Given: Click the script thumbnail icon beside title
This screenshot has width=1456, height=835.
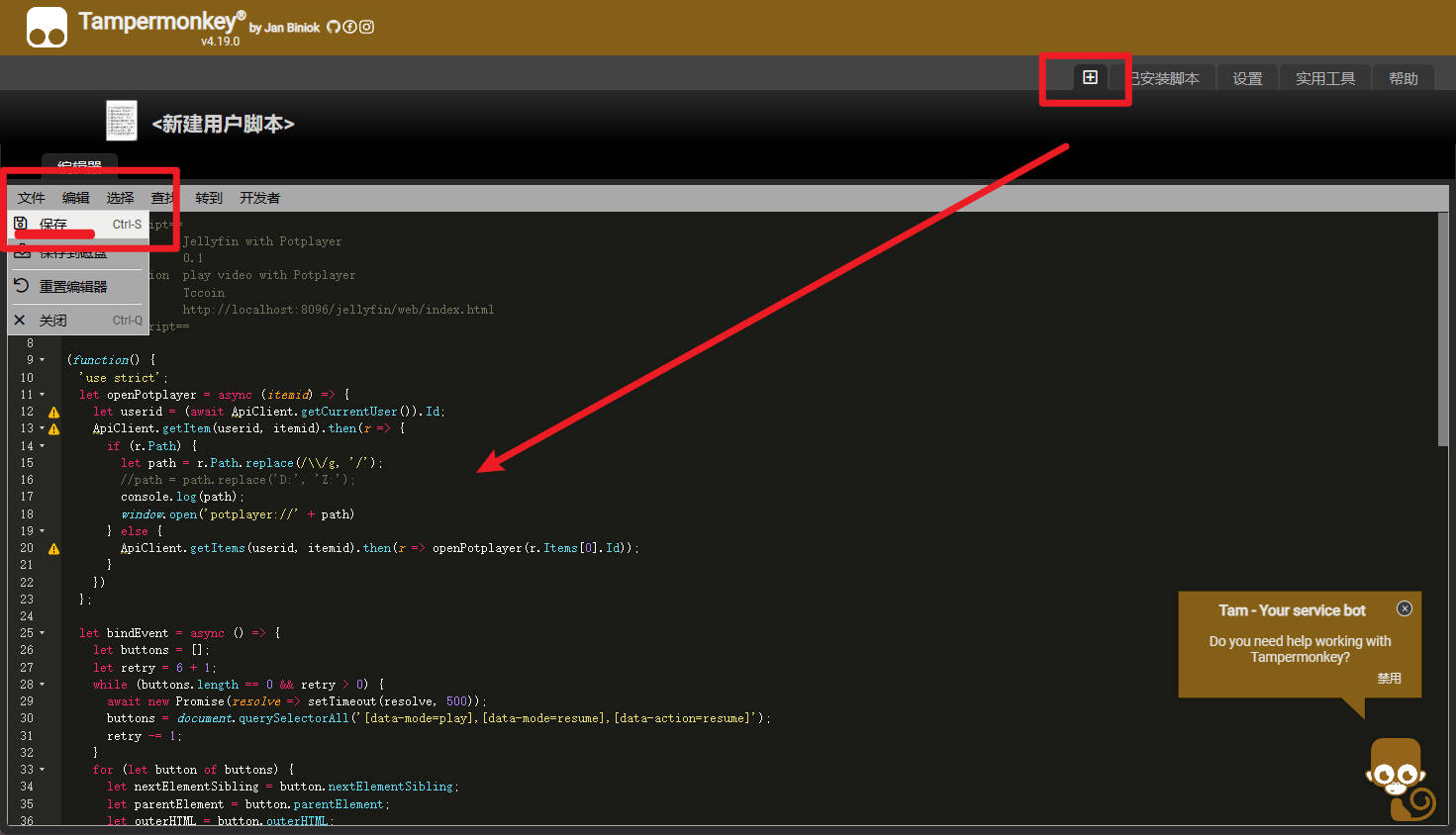Looking at the screenshot, I should 122,121.
